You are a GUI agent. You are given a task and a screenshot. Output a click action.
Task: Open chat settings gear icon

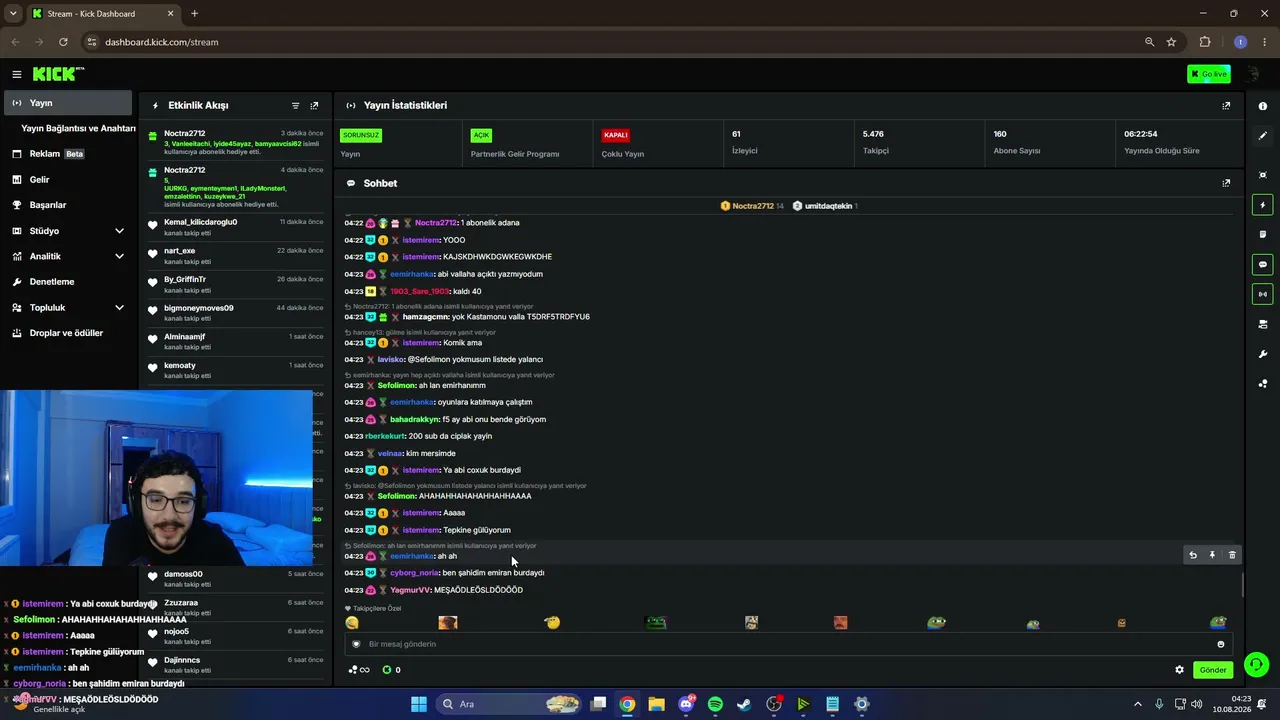tap(1179, 670)
